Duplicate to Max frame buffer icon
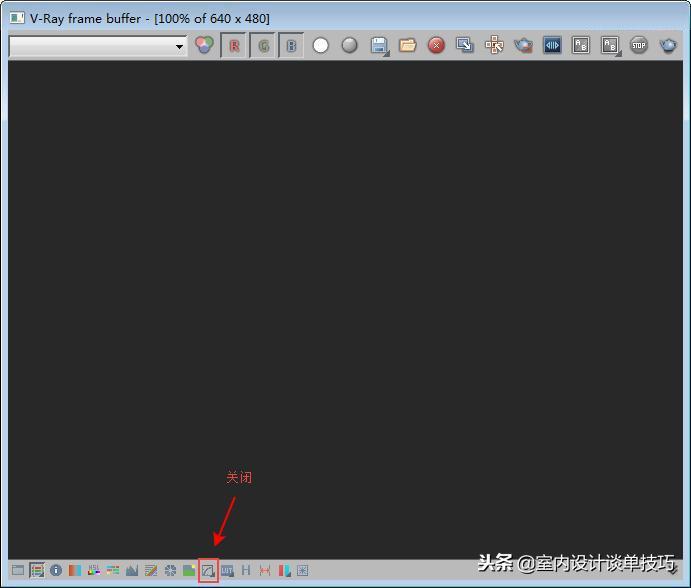 [465, 45]
